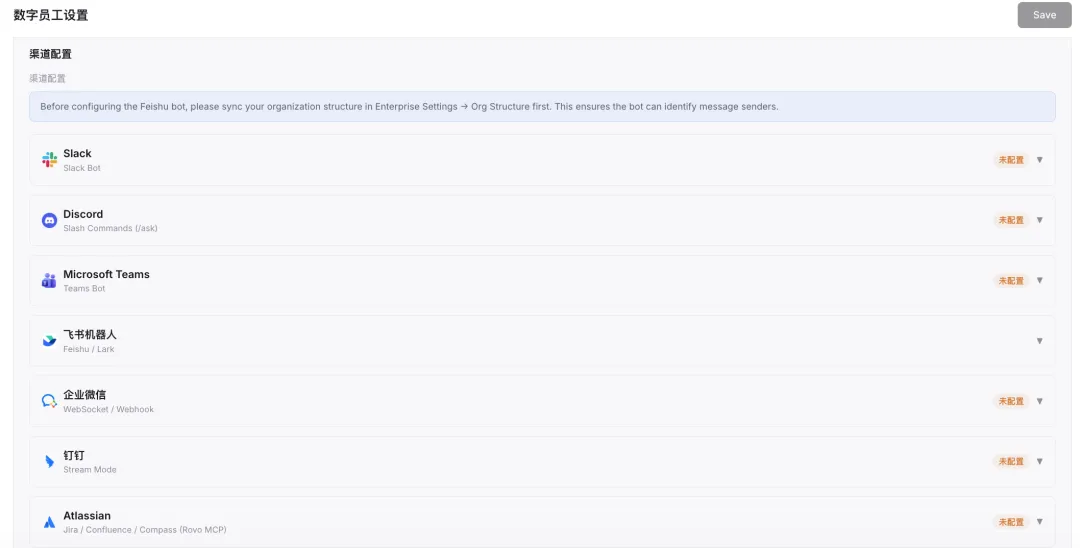Click the 未配置 badge in Slack row
The width and height of the screenshot is (1080, 548).
tap(1011, 160)
